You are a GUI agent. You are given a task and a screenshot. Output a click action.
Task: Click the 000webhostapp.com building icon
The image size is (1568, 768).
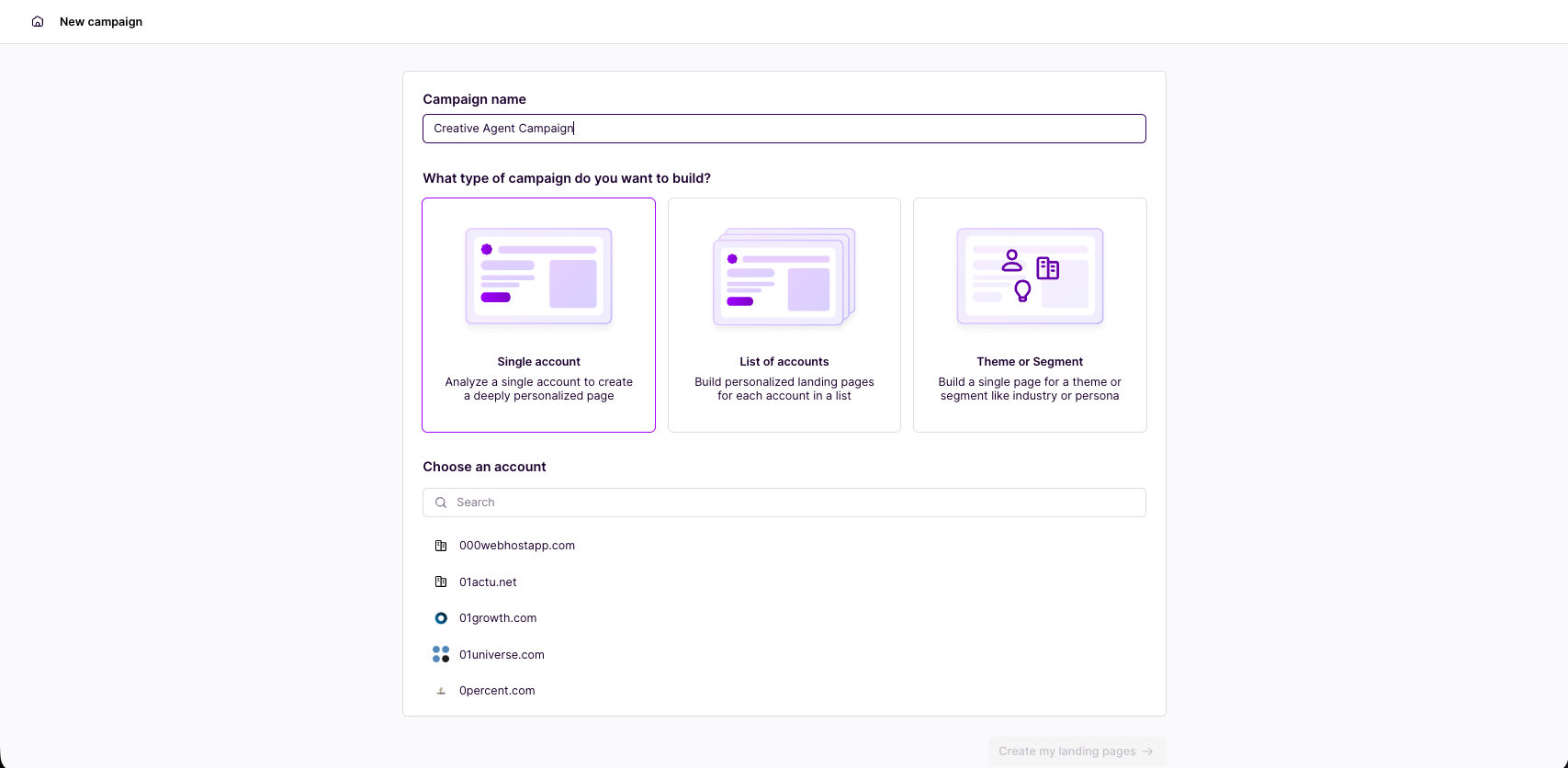(x=441, y=546)
